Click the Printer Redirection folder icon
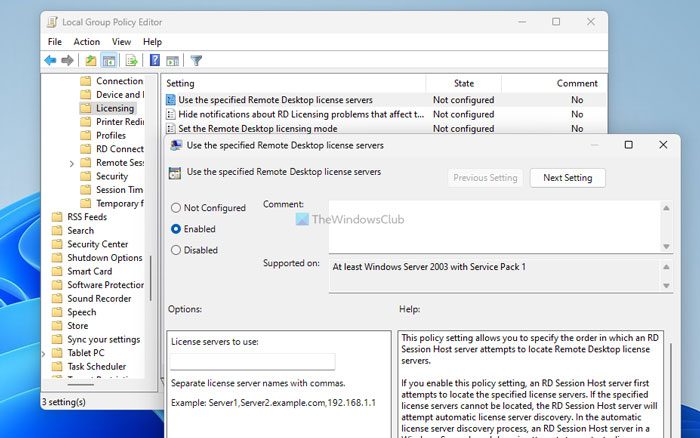The width and height of the screenshot is (700, 438). click(85, 122)
